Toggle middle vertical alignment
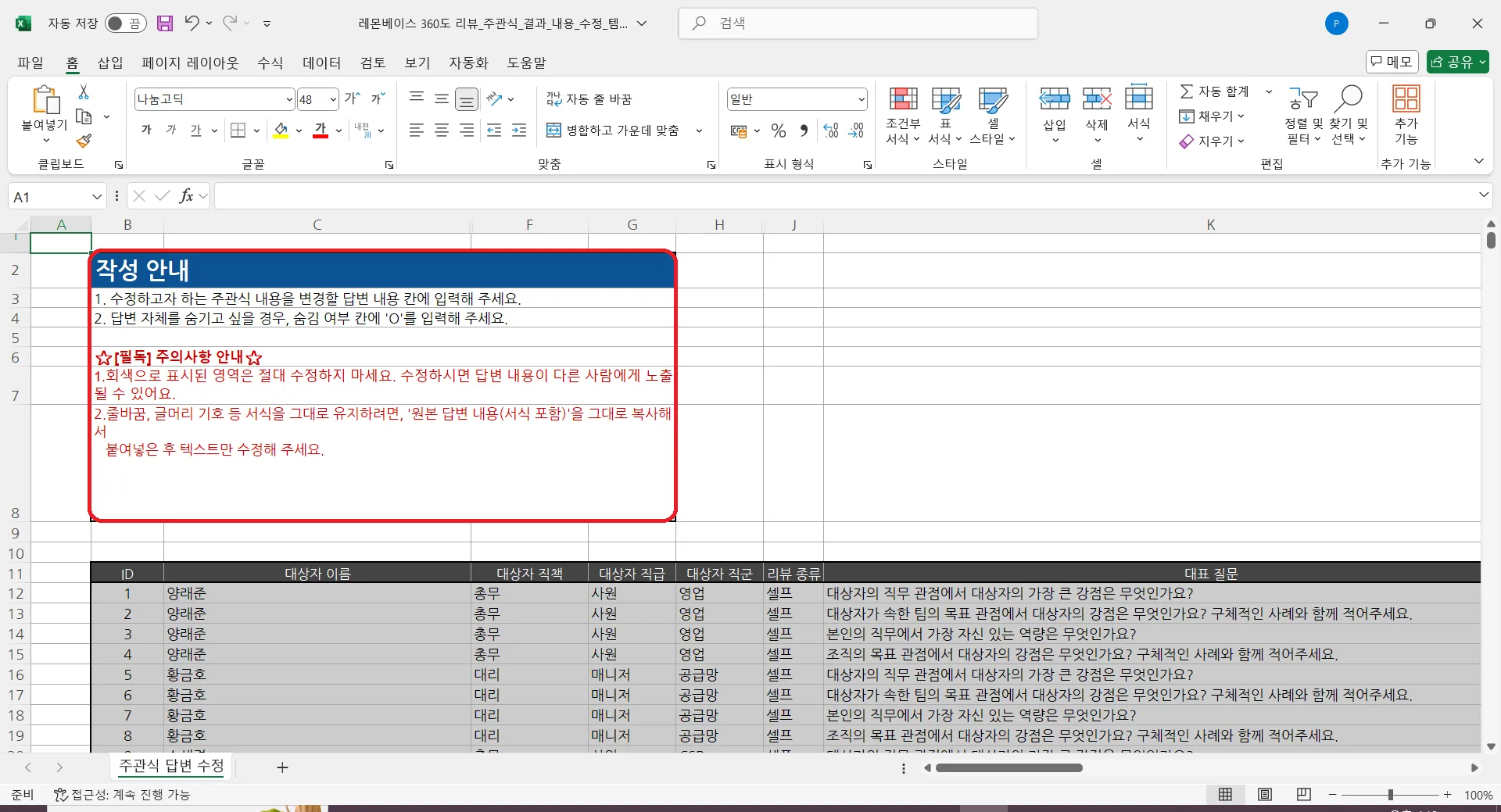Screen dimensions: 1501x812 pos(442,98)
